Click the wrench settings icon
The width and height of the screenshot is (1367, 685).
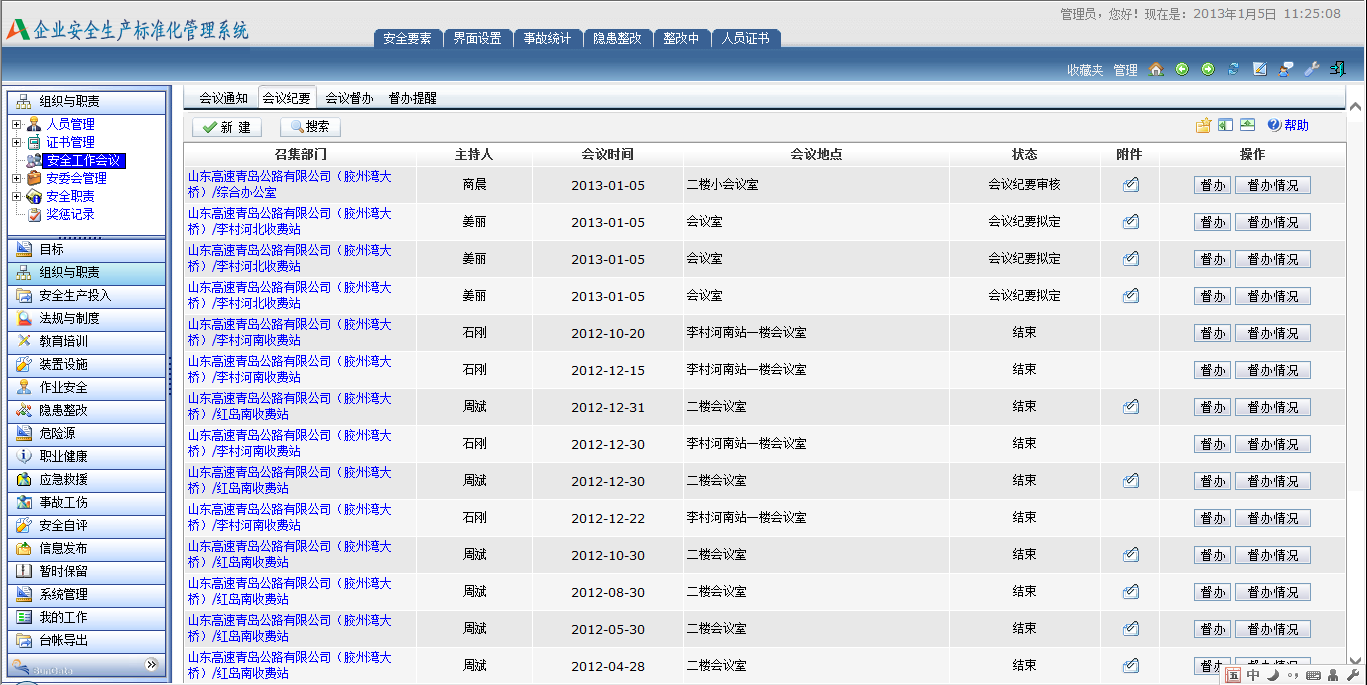click(x=1312, y=69)
